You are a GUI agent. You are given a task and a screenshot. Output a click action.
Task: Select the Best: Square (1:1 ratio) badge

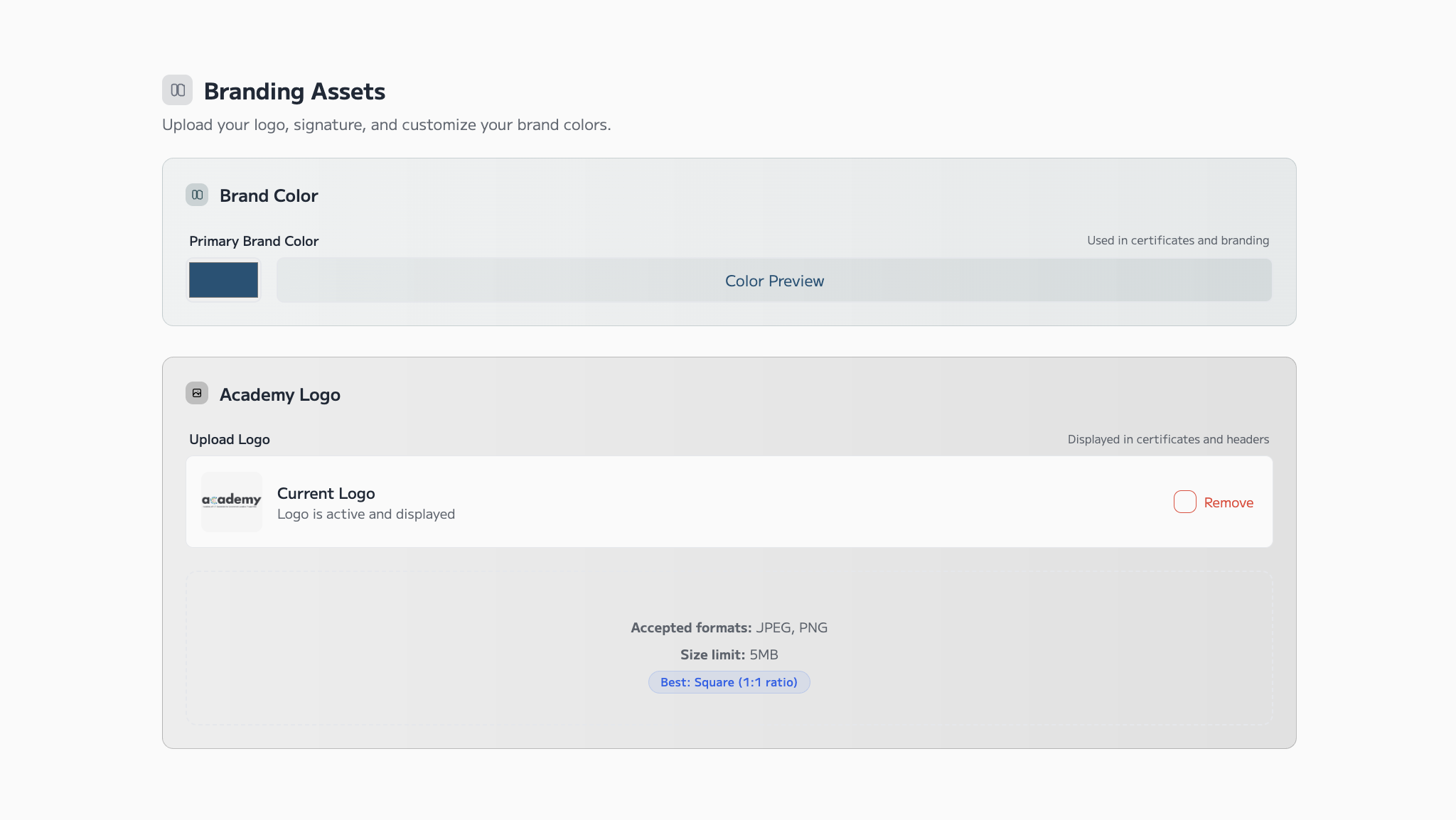coord(729,681)
